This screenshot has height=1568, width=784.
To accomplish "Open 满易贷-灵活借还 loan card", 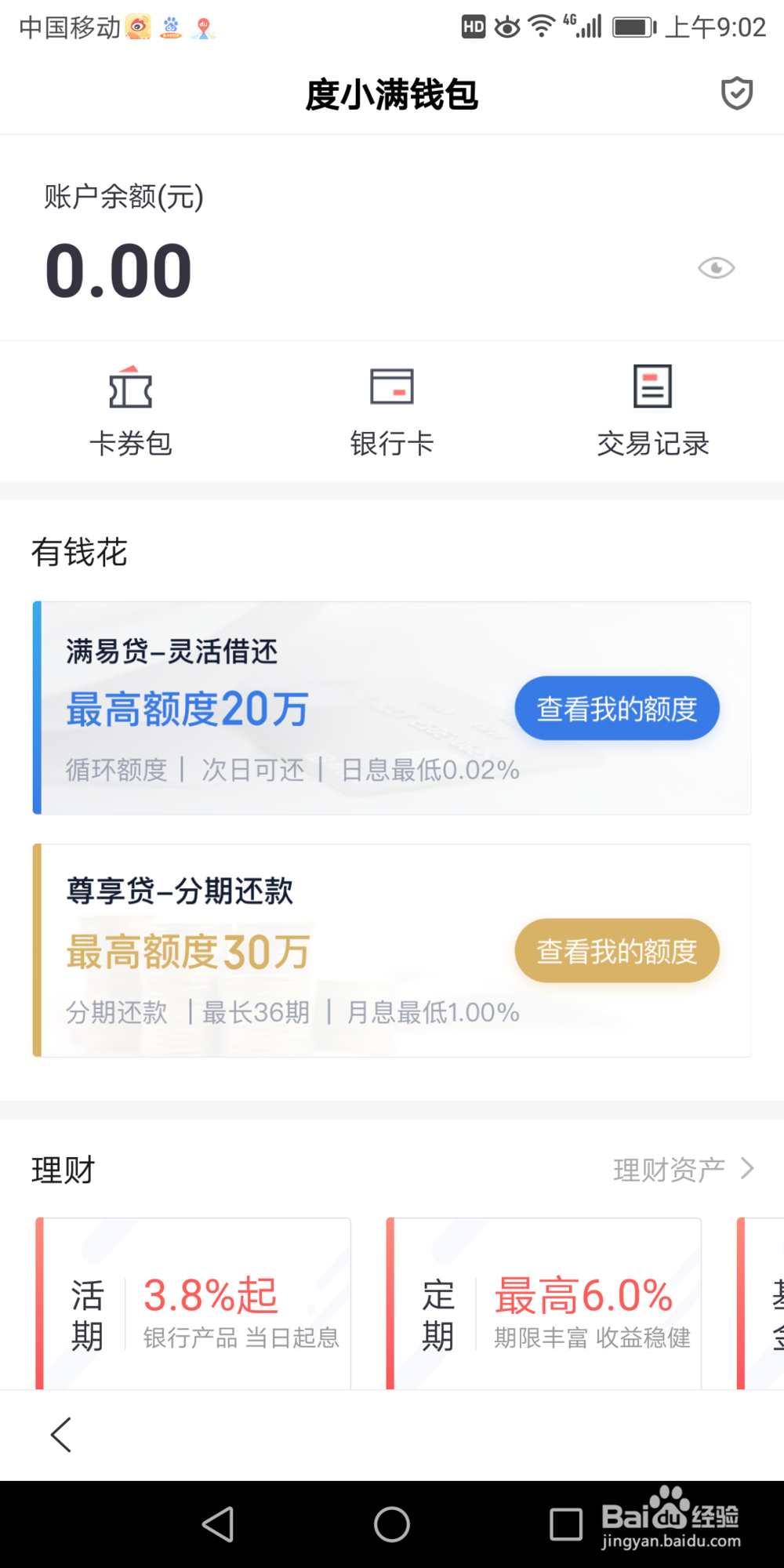I will (x=392, y=708).
